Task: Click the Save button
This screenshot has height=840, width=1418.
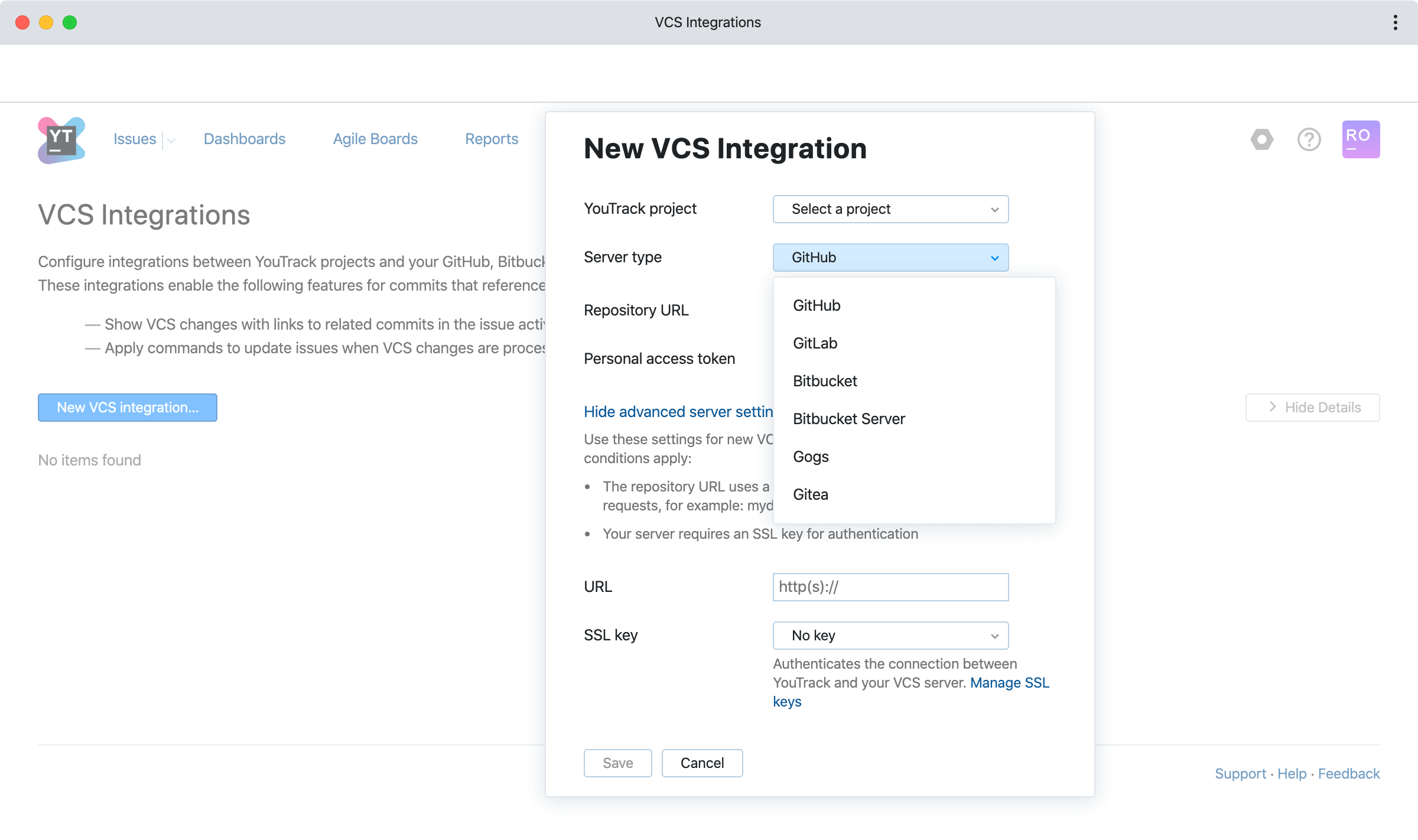Action: tap(617, 763)
